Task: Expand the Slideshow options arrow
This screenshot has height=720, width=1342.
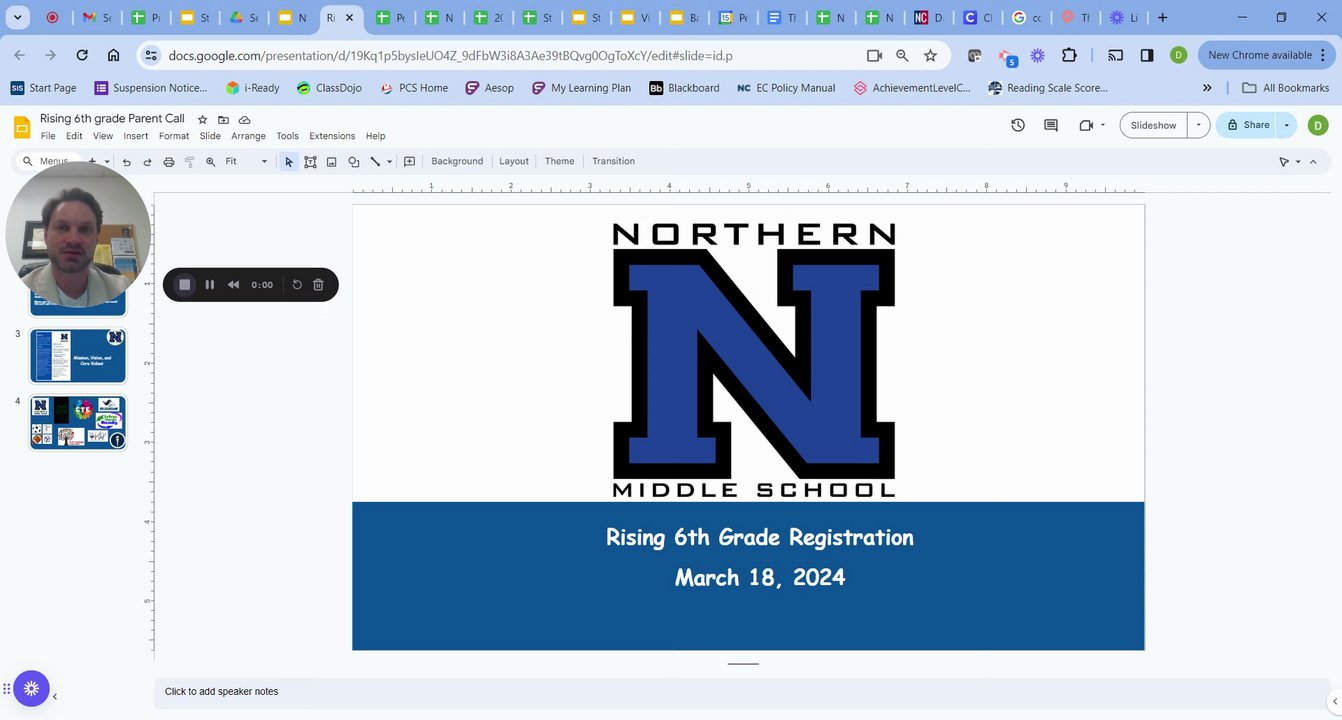Action: click(1199, 125)
